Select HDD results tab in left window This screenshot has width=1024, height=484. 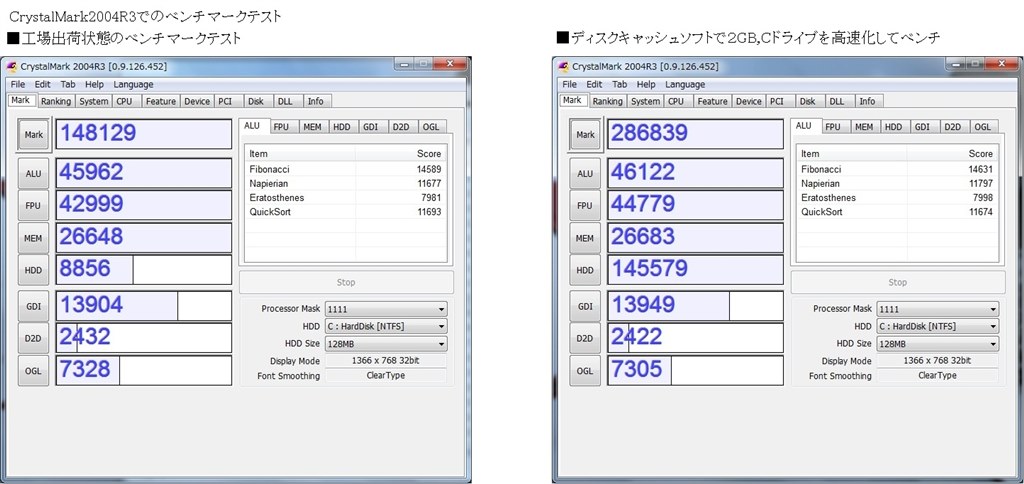pyautogui.click(x=342, y=127)
